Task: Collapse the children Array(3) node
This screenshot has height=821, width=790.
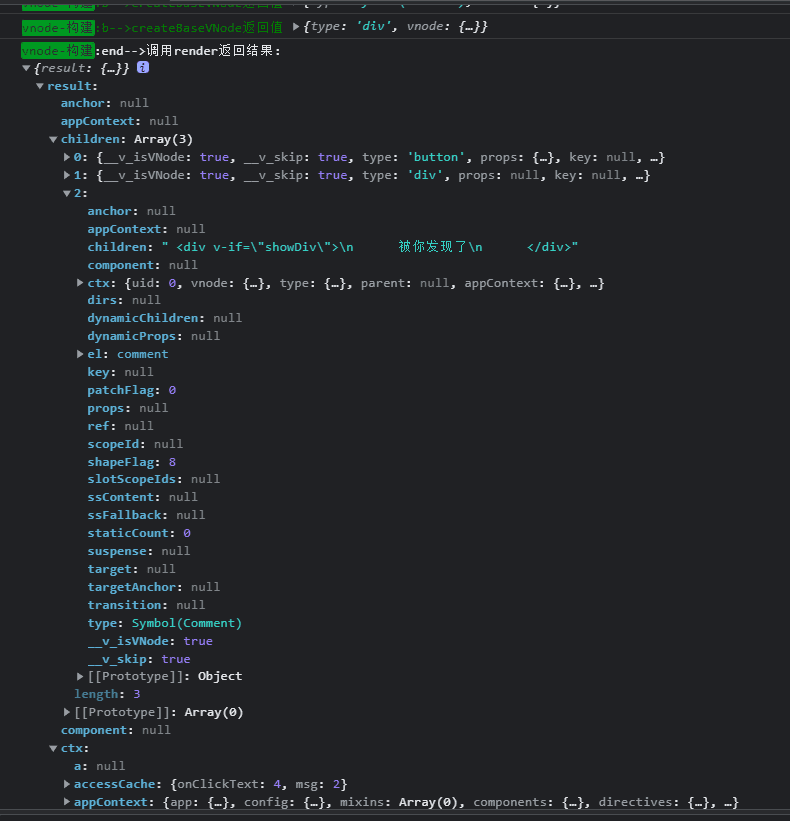Action: (54, 139)
